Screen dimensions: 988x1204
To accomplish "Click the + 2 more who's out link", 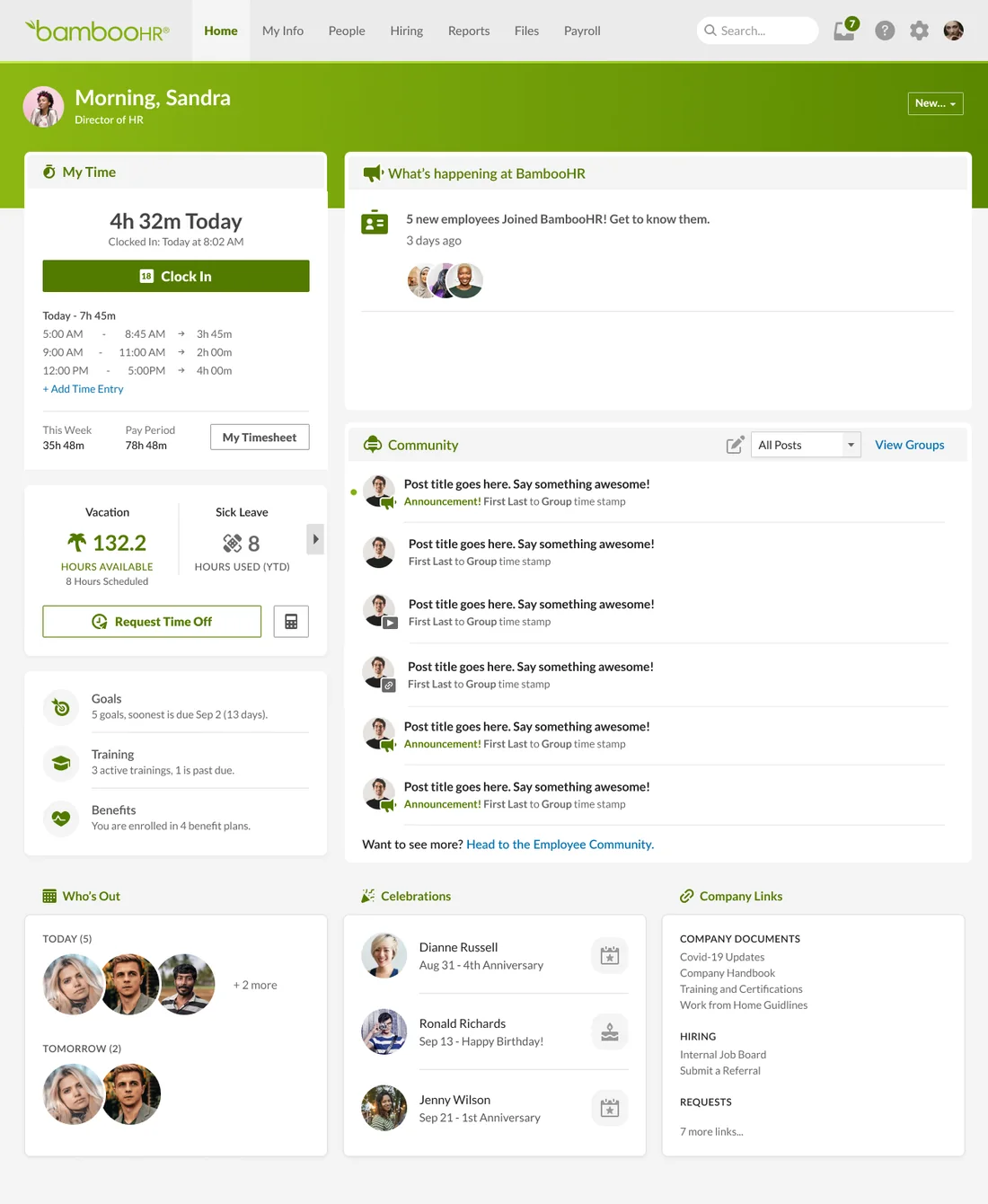I will click(x=255, y=986).
